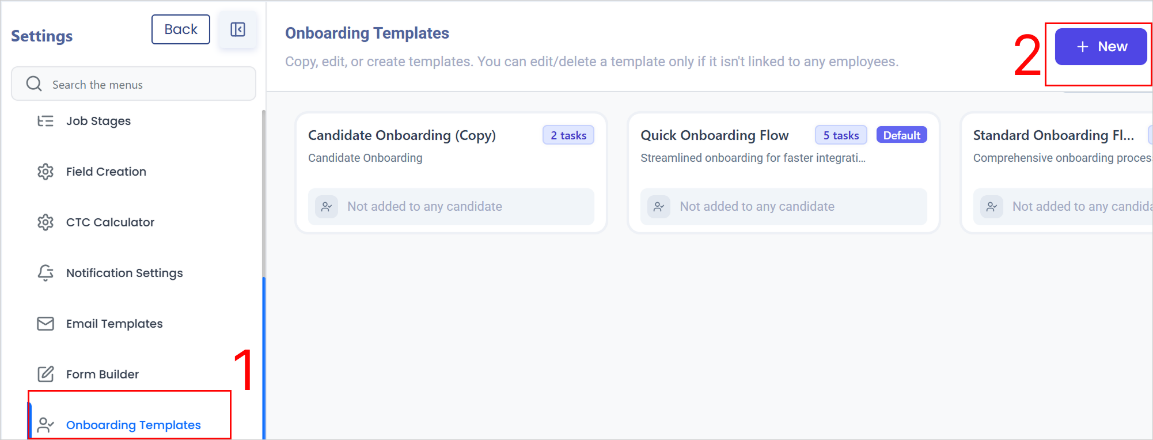Click the Email Templates envelope icon
This screenshot has width=1153, height=440.
point(46,324)
